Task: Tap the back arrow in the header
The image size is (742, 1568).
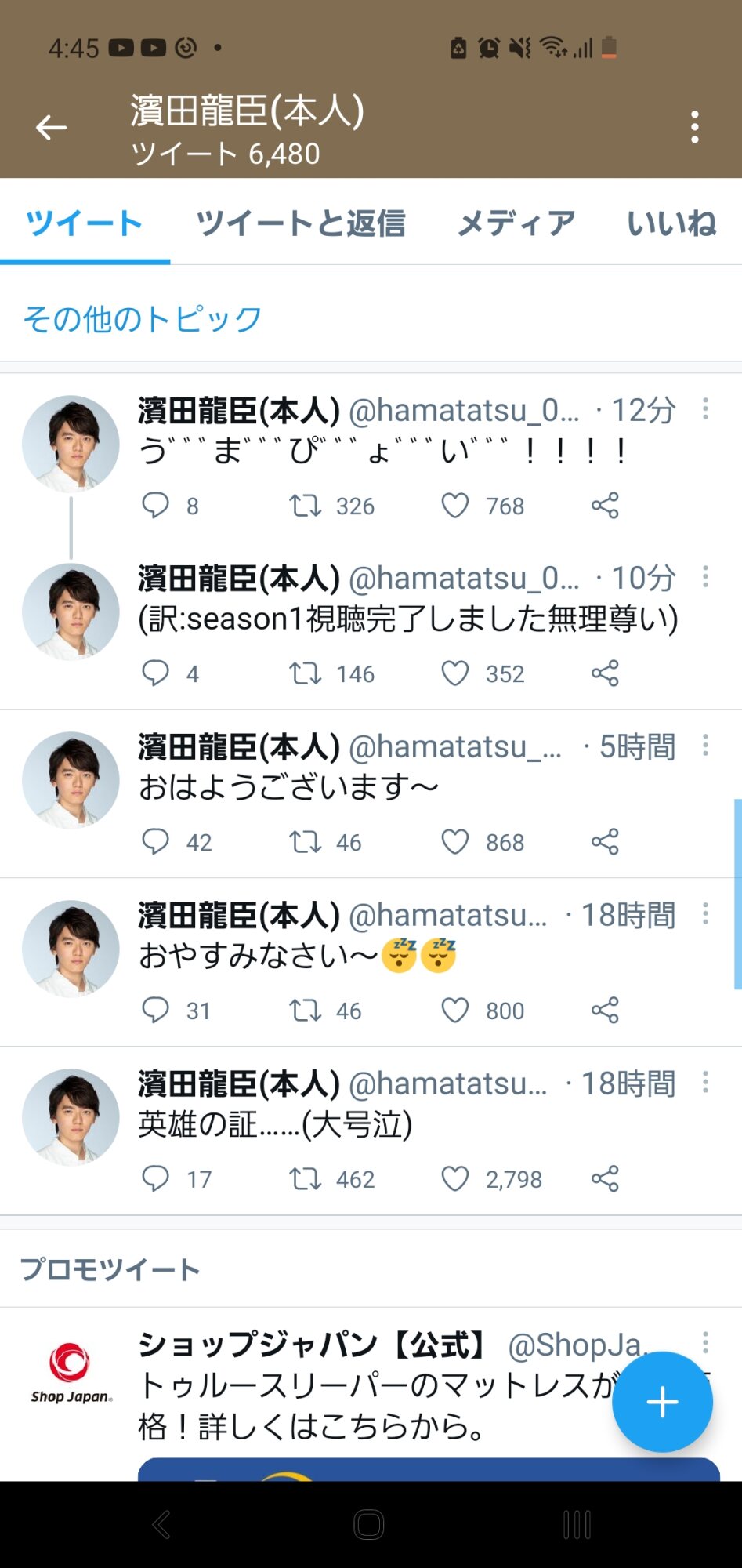Action: pos(52,127)
